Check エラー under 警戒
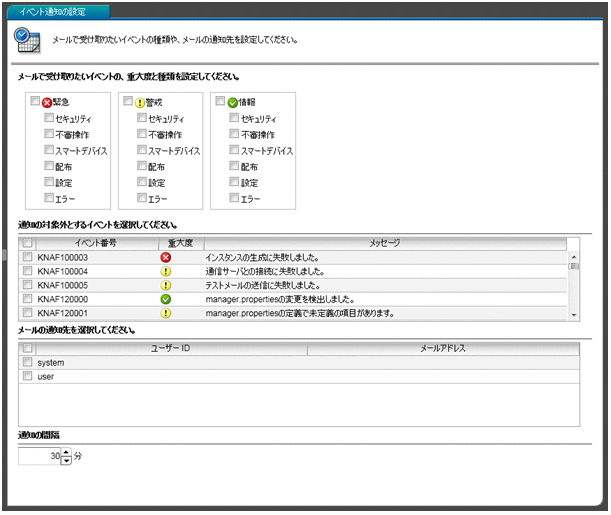611x515 pixels. click(x=142, y=198)
